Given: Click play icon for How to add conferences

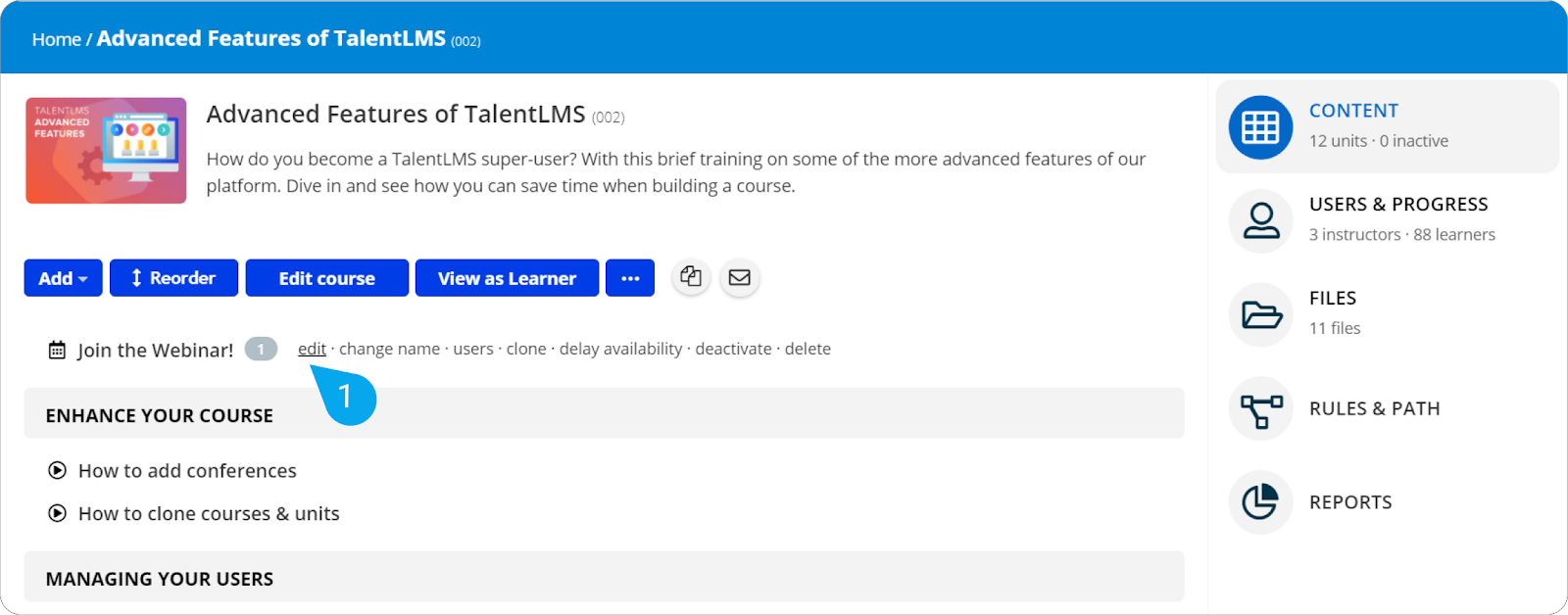Looking at the screenshot, I should pyautogui.click(x=58, y=471).
